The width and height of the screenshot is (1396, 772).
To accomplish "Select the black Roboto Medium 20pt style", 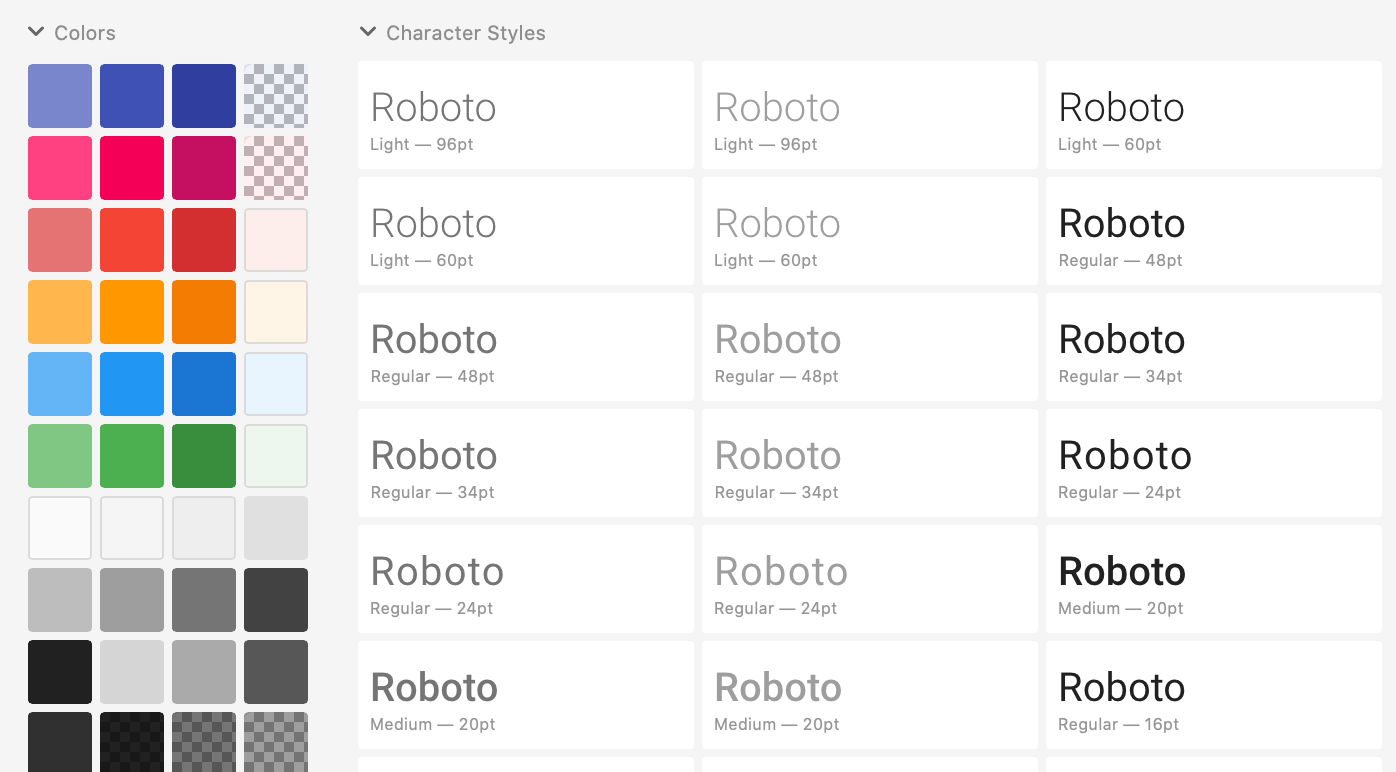I will pos(1213,579).
